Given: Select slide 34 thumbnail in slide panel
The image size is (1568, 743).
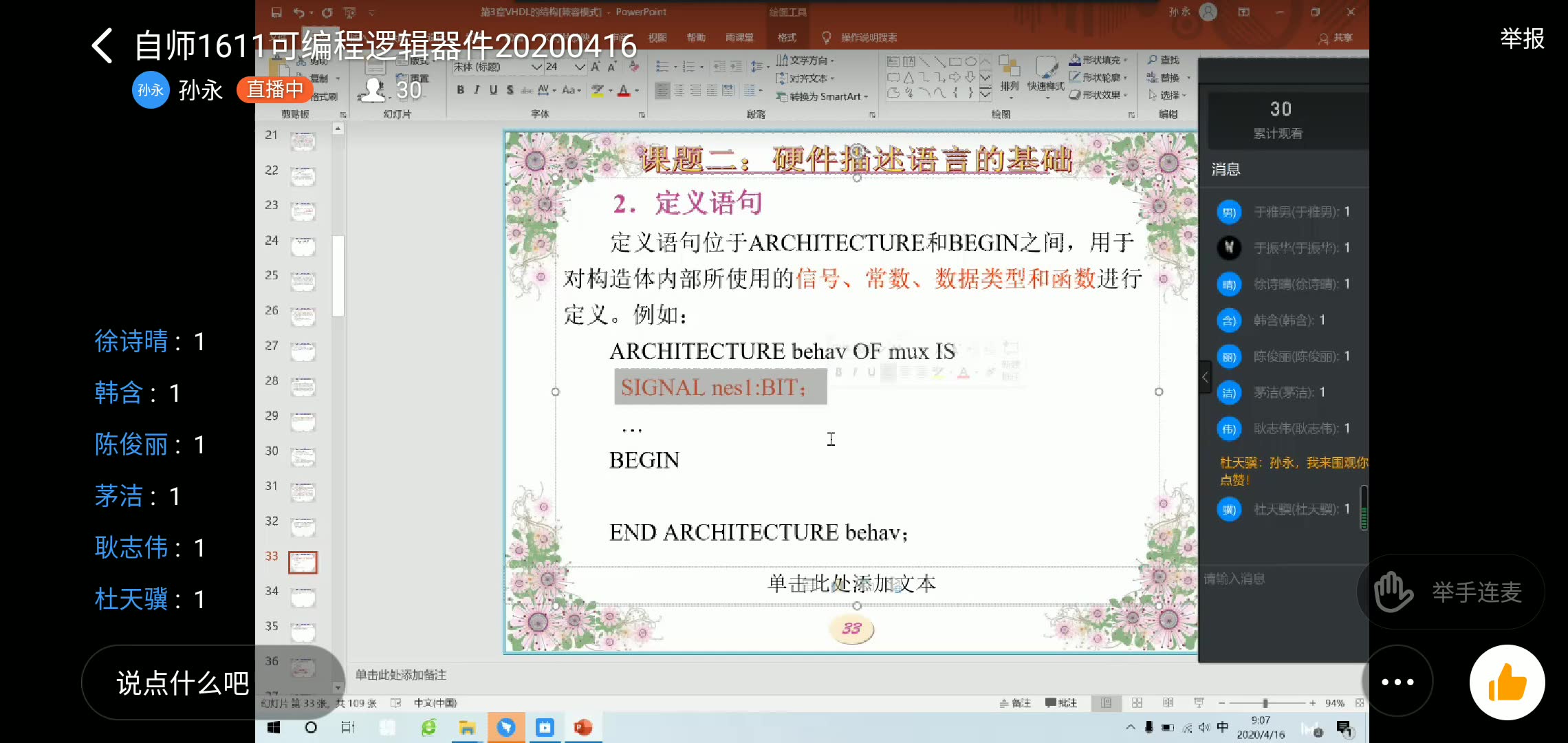Looking at the screenshot, I should [303, 597].
